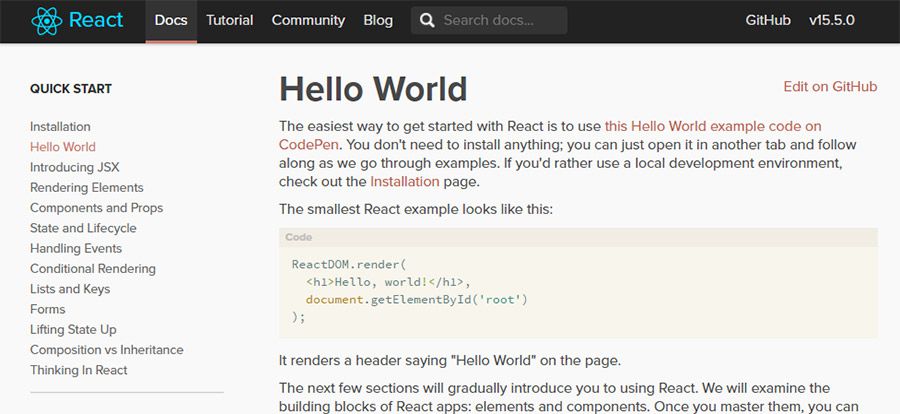Open the React wordmark home link
Screen dimensions: 900x414
95,20
